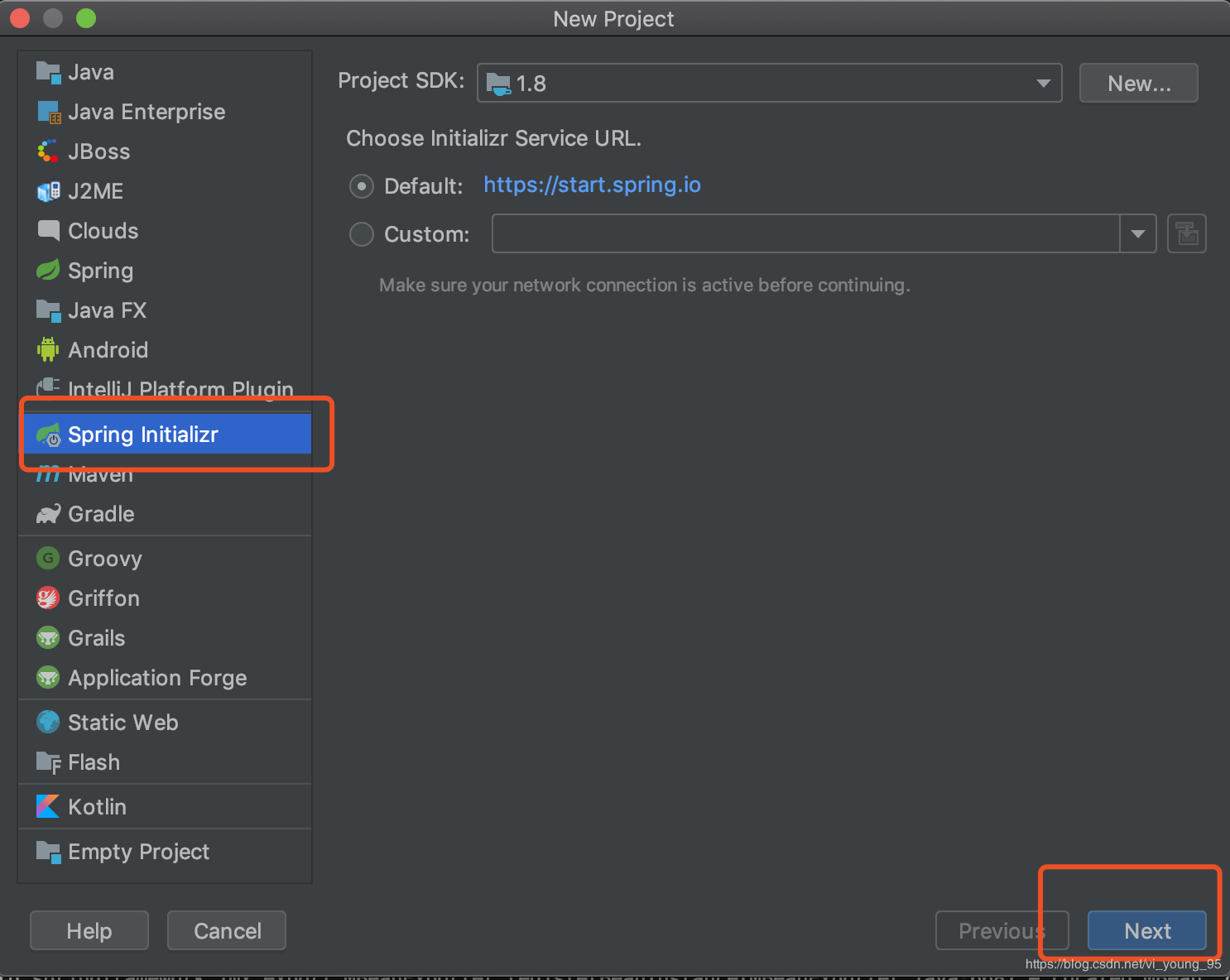The image size is (1230, 980).
Task: Click the Groovy green G icon
Action: pos(48,559)
